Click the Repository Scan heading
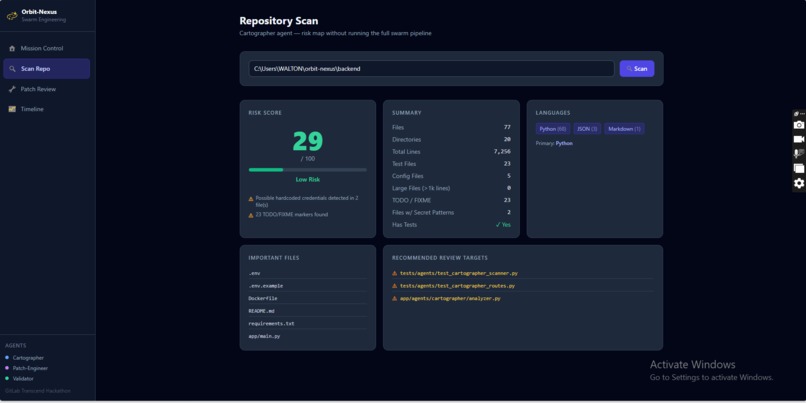Screen dimensions: 806x403 pos(279,21)
